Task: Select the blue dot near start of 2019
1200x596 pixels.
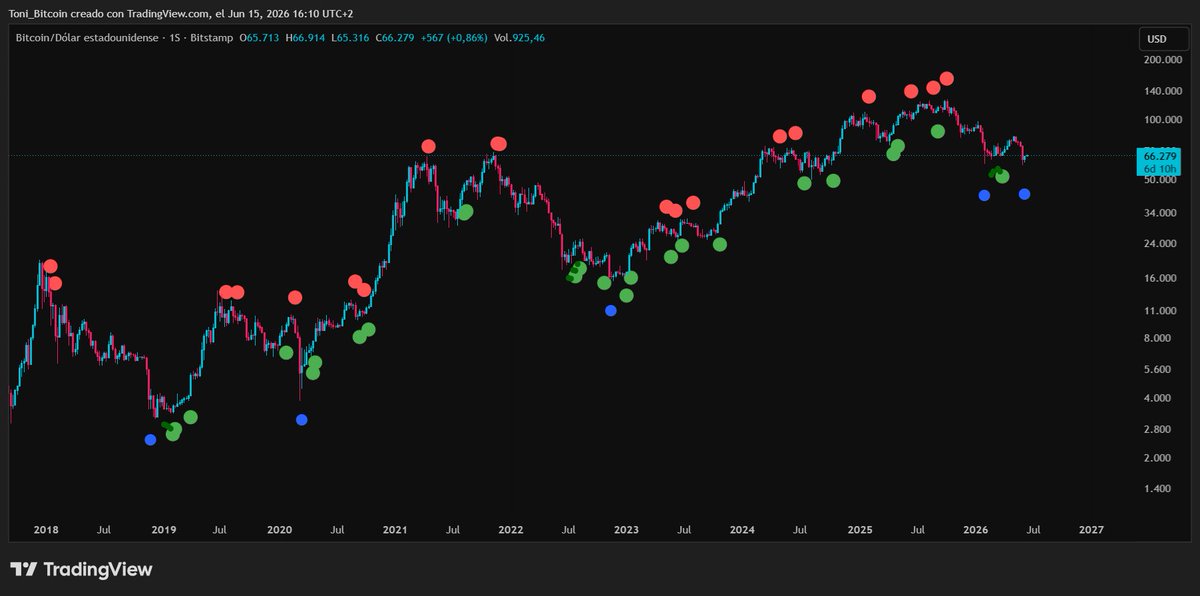Action: click(150, 439)
